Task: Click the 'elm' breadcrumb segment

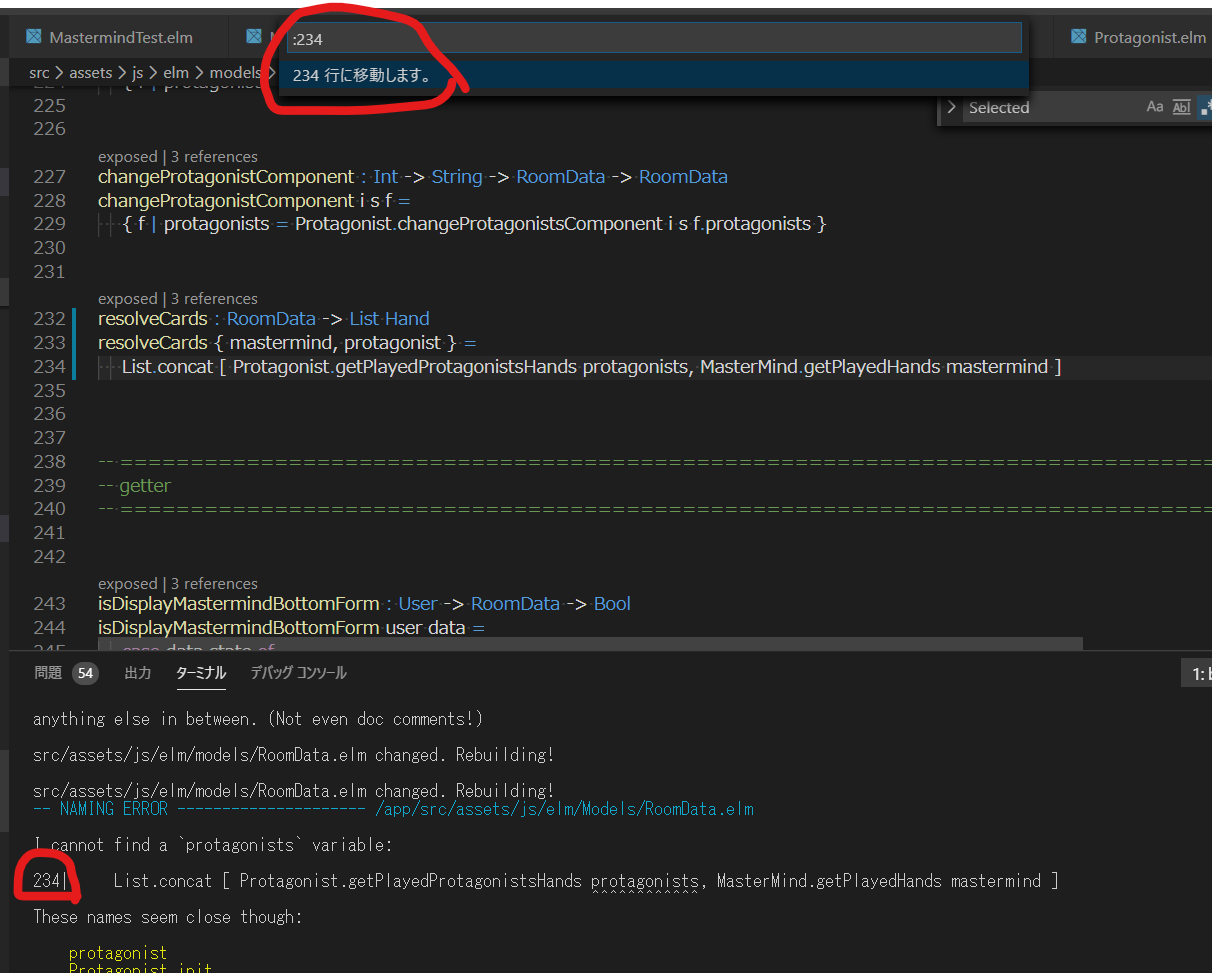Action: click(x=178, y=73)
